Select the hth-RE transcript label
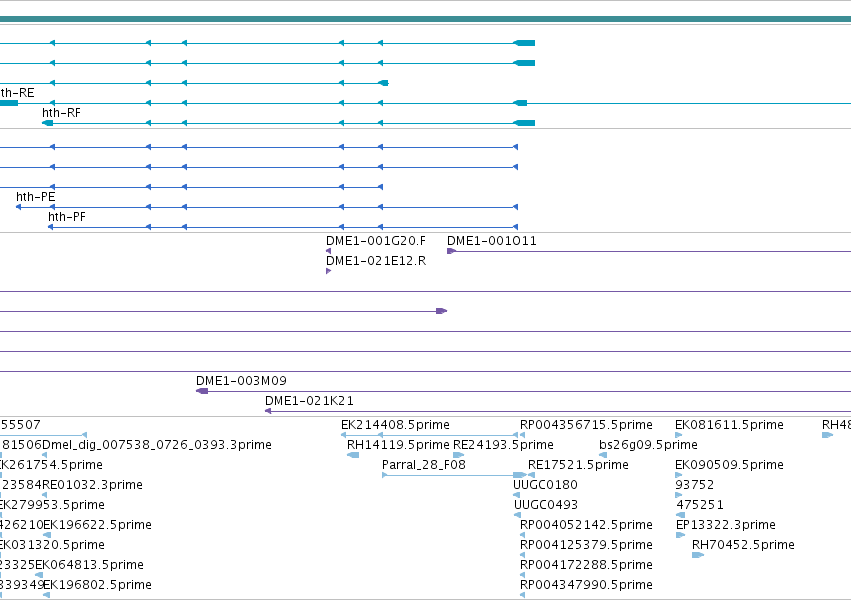This screenshot has height=600, width=851. pos(17,93)
